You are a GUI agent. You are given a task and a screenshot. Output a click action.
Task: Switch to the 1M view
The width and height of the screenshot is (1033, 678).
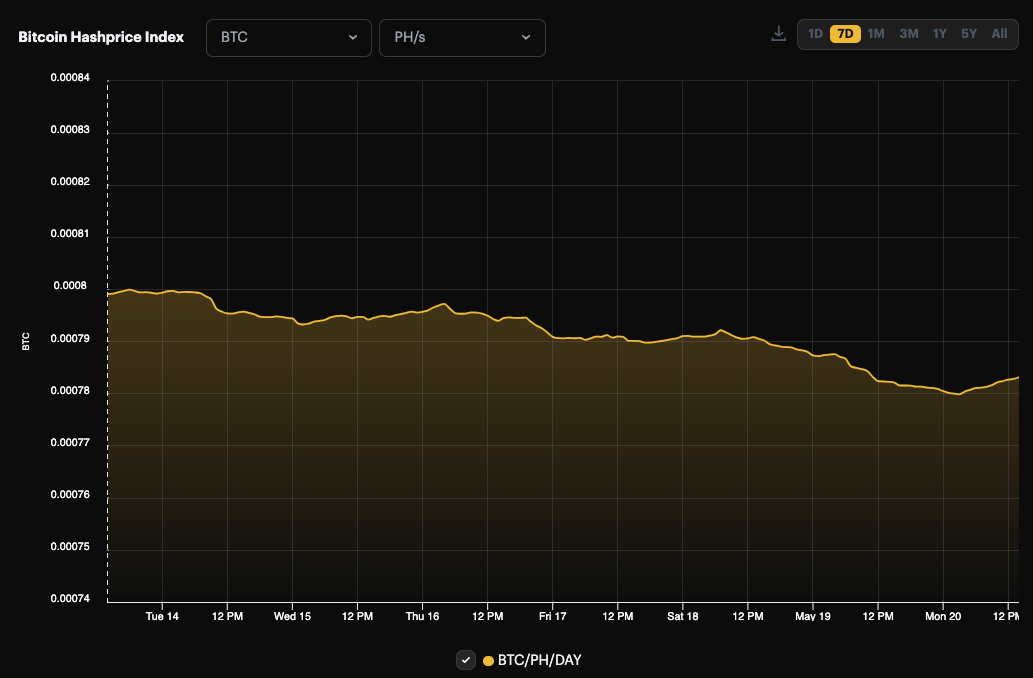[876, 33]
